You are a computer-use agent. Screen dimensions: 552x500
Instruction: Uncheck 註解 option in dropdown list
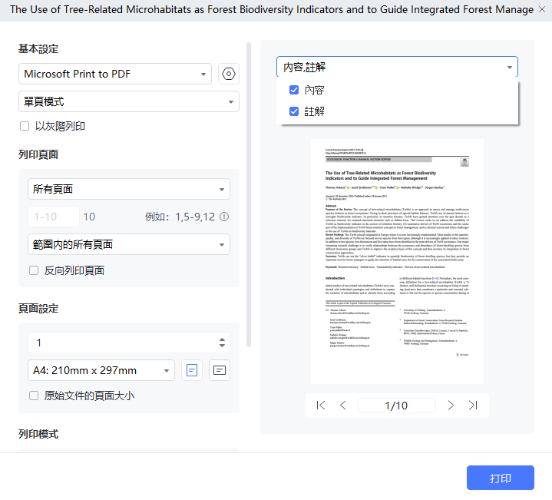(x=294, y=112)
